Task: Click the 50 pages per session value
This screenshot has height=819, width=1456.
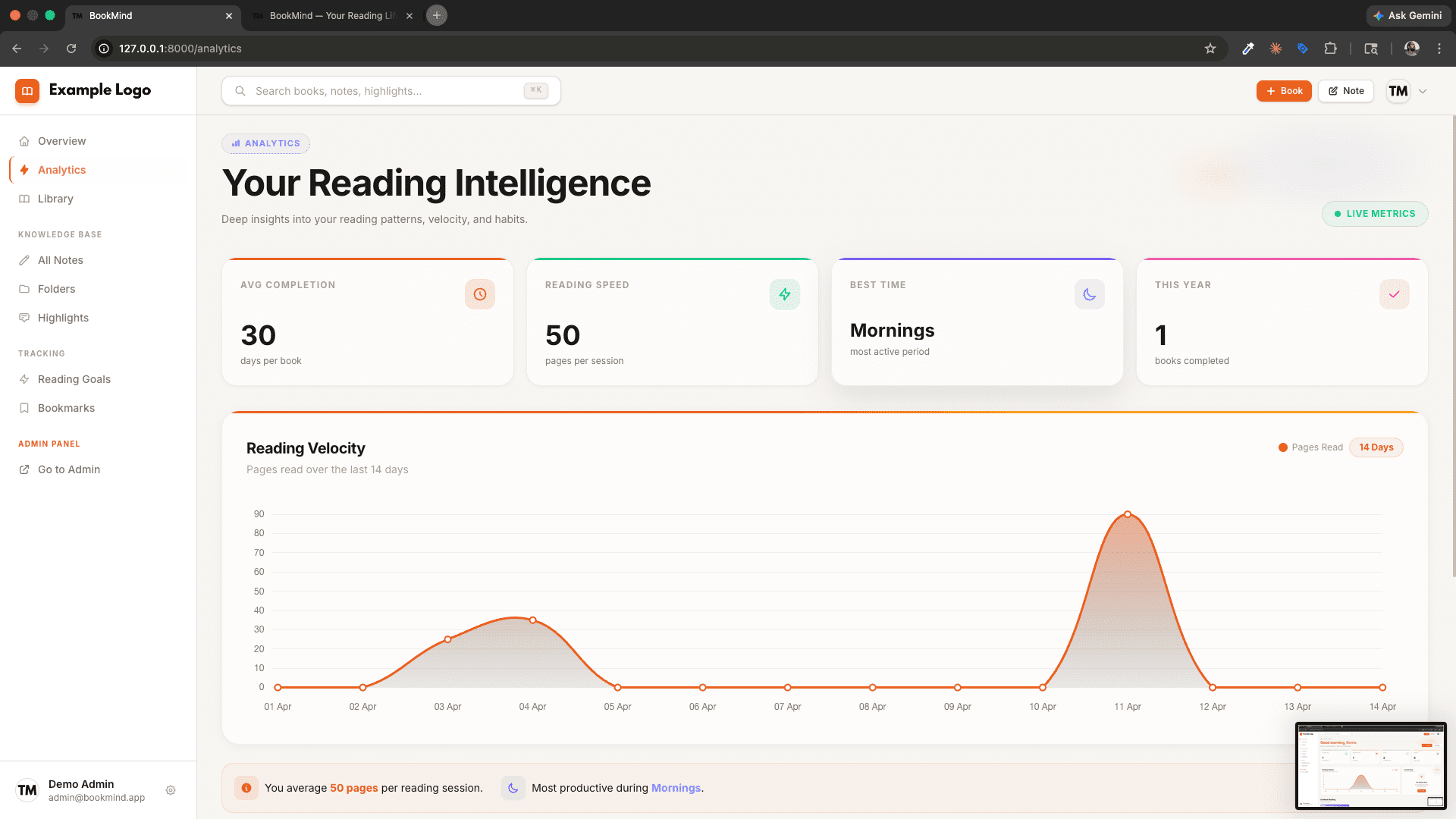Action: (x=563, y=335)
